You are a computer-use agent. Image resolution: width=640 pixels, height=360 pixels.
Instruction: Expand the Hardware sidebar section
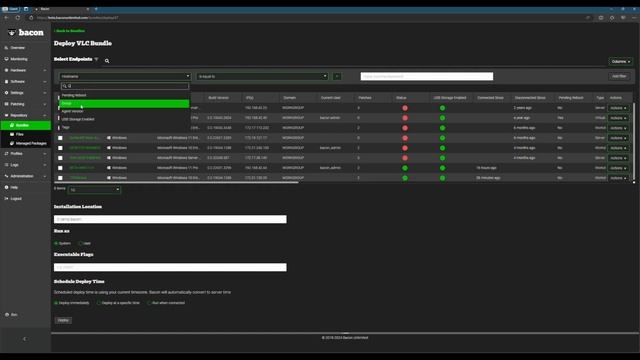pos(25,70)
